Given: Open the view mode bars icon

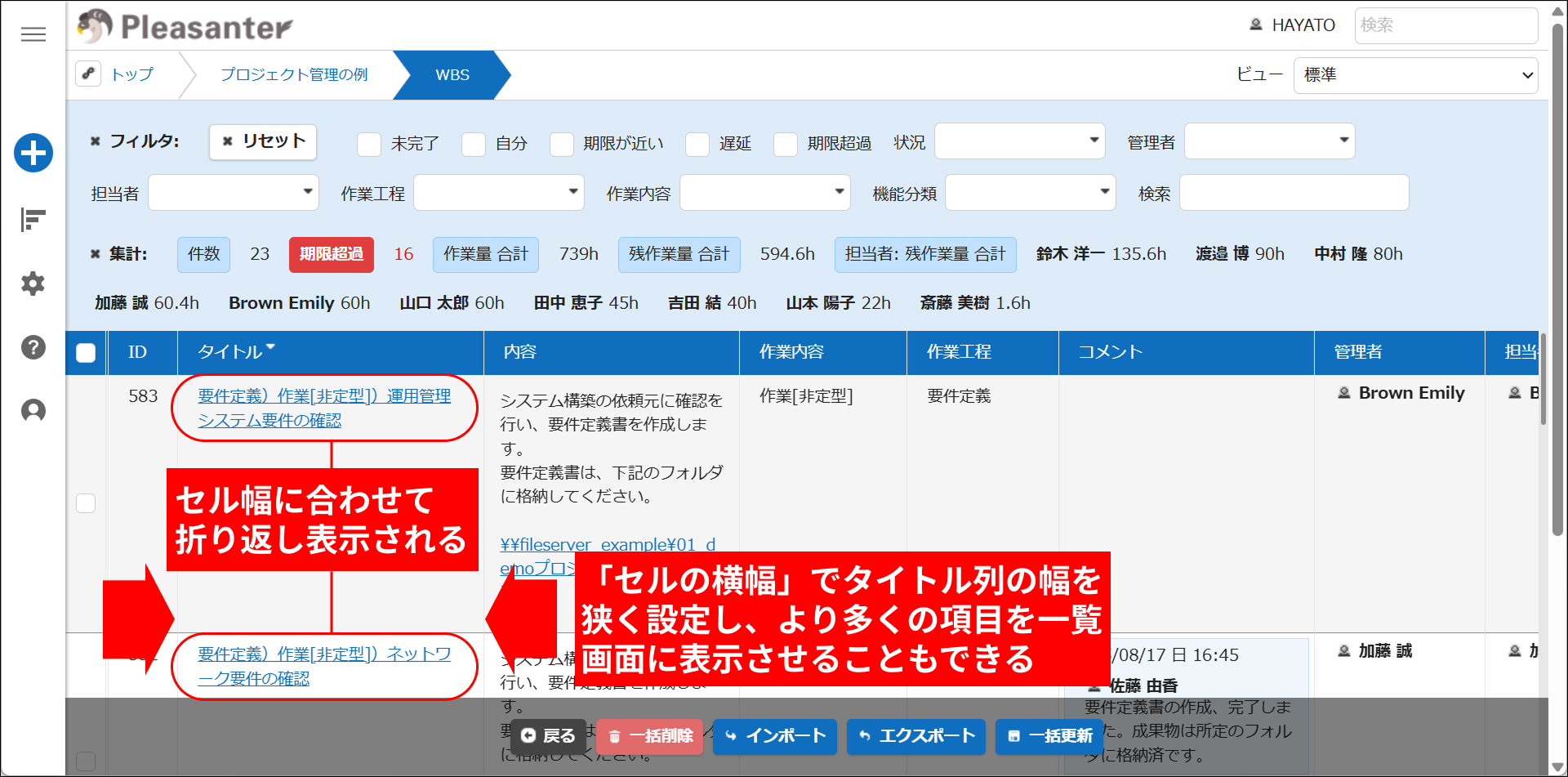Looking at the screenshot, I should pos(33,219).
